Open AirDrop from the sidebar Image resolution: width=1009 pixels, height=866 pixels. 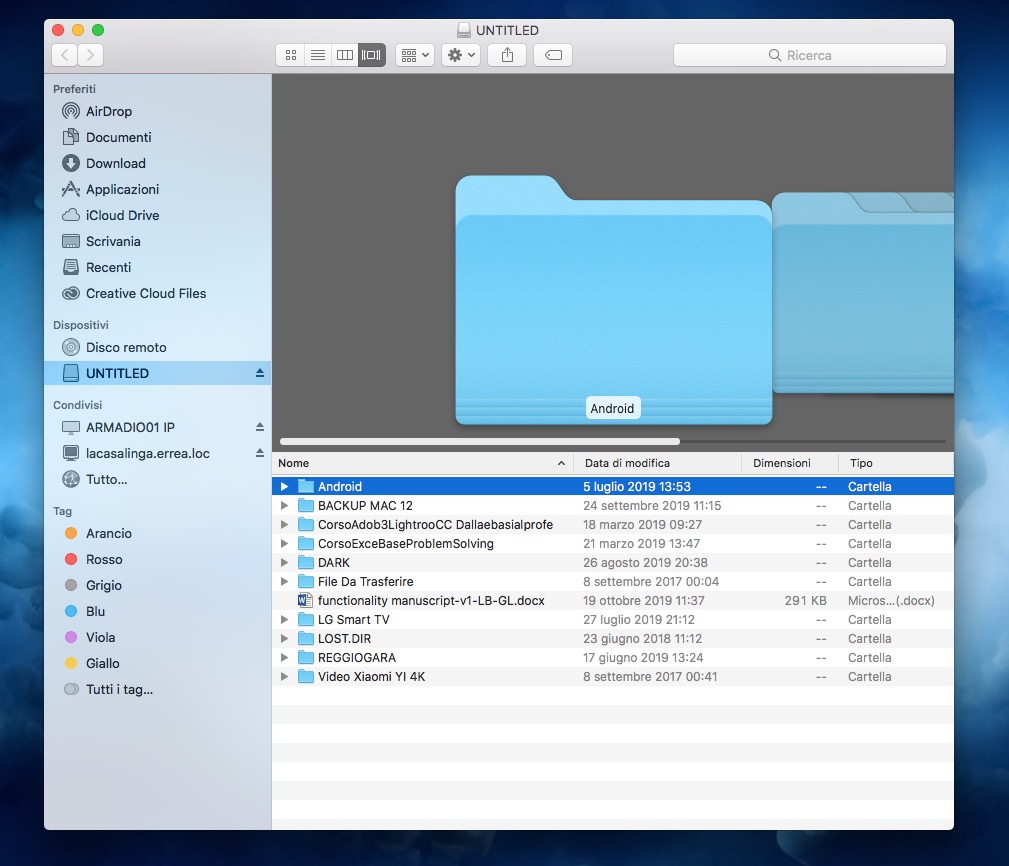(x=108, y=111)
